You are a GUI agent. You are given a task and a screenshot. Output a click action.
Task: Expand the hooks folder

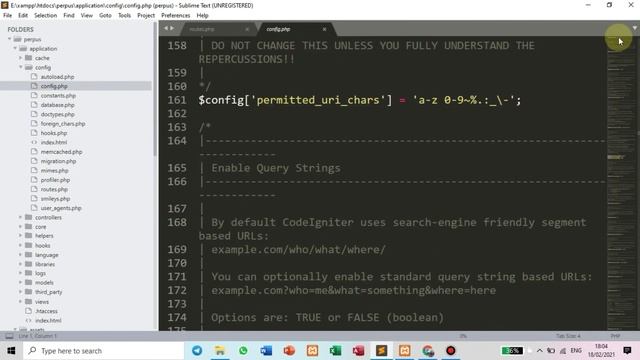(20, 245)
